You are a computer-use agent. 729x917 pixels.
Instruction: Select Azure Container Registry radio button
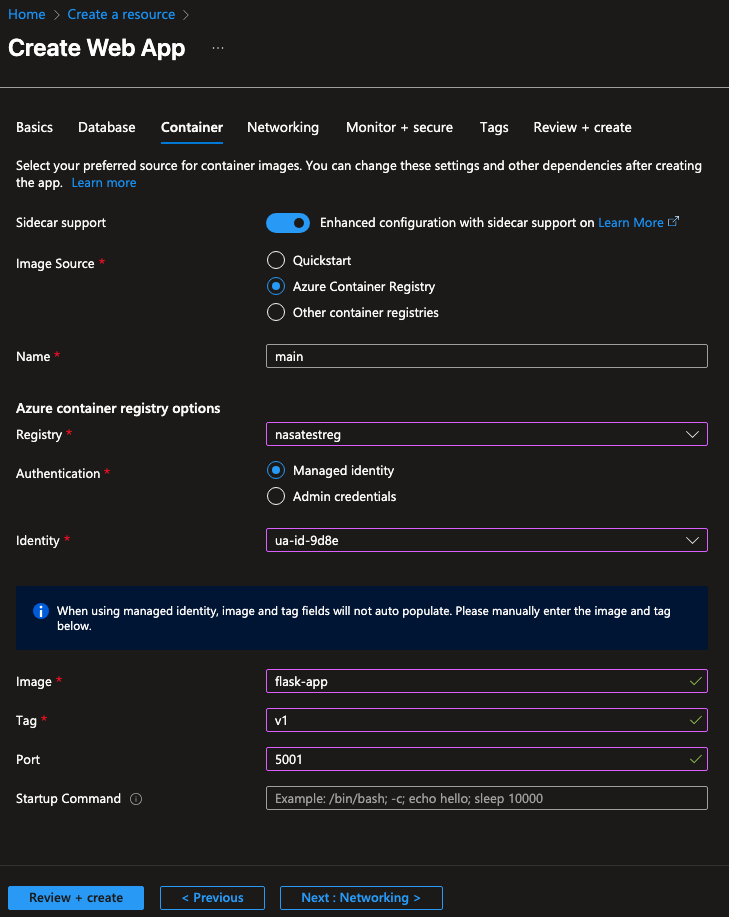[x=276, y=286]
